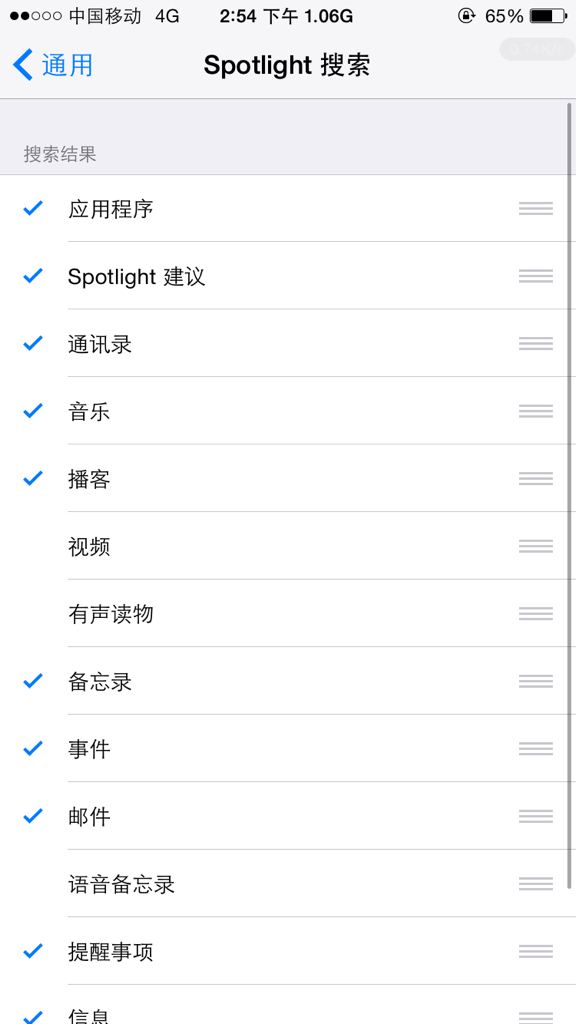Tap the blue back chevron
The height and width of the screenshot is (1024, 576).
(22, 65)
